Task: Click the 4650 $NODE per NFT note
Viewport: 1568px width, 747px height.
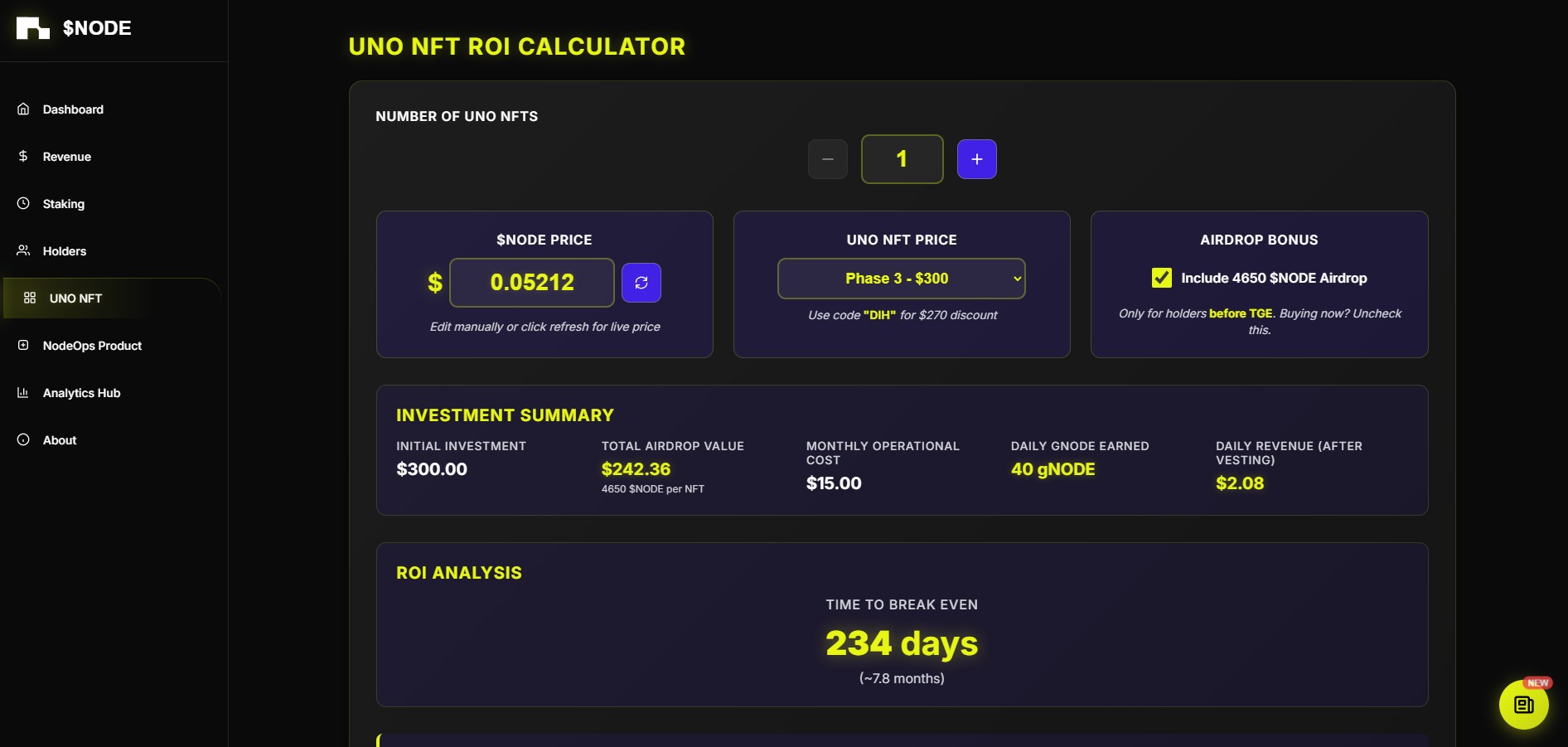Action: (653, 489)
